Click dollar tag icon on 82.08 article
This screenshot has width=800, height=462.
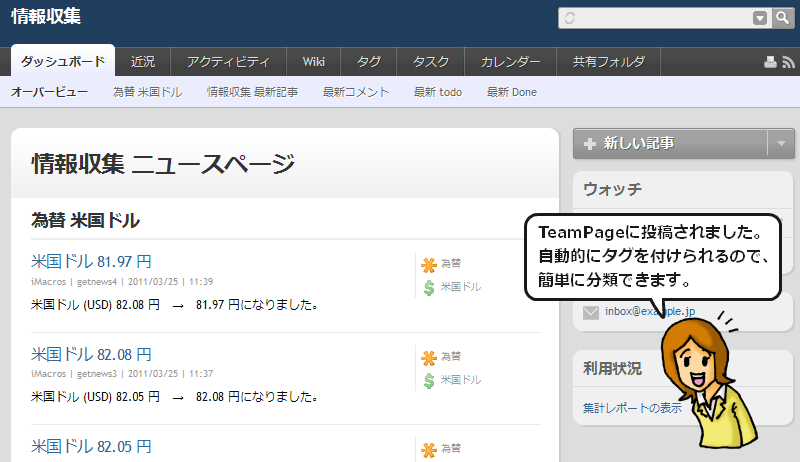[x=429, y=380]
